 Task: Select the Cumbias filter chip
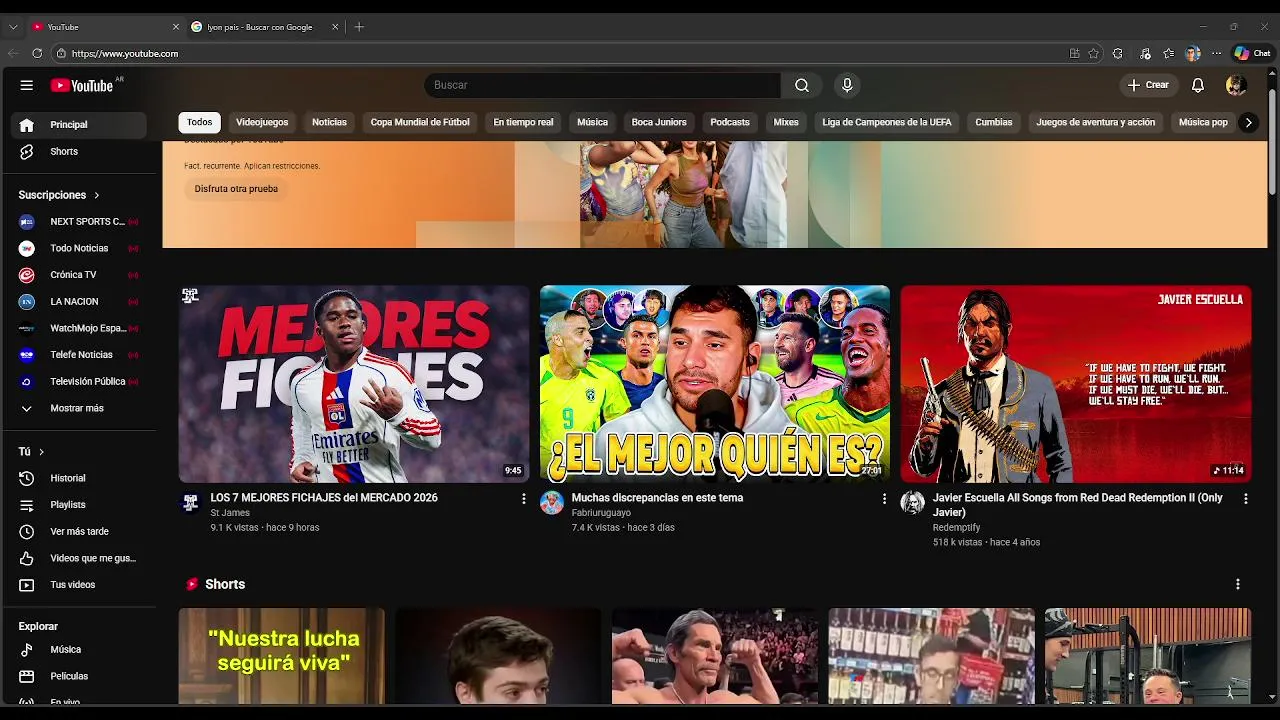[994, 122]
